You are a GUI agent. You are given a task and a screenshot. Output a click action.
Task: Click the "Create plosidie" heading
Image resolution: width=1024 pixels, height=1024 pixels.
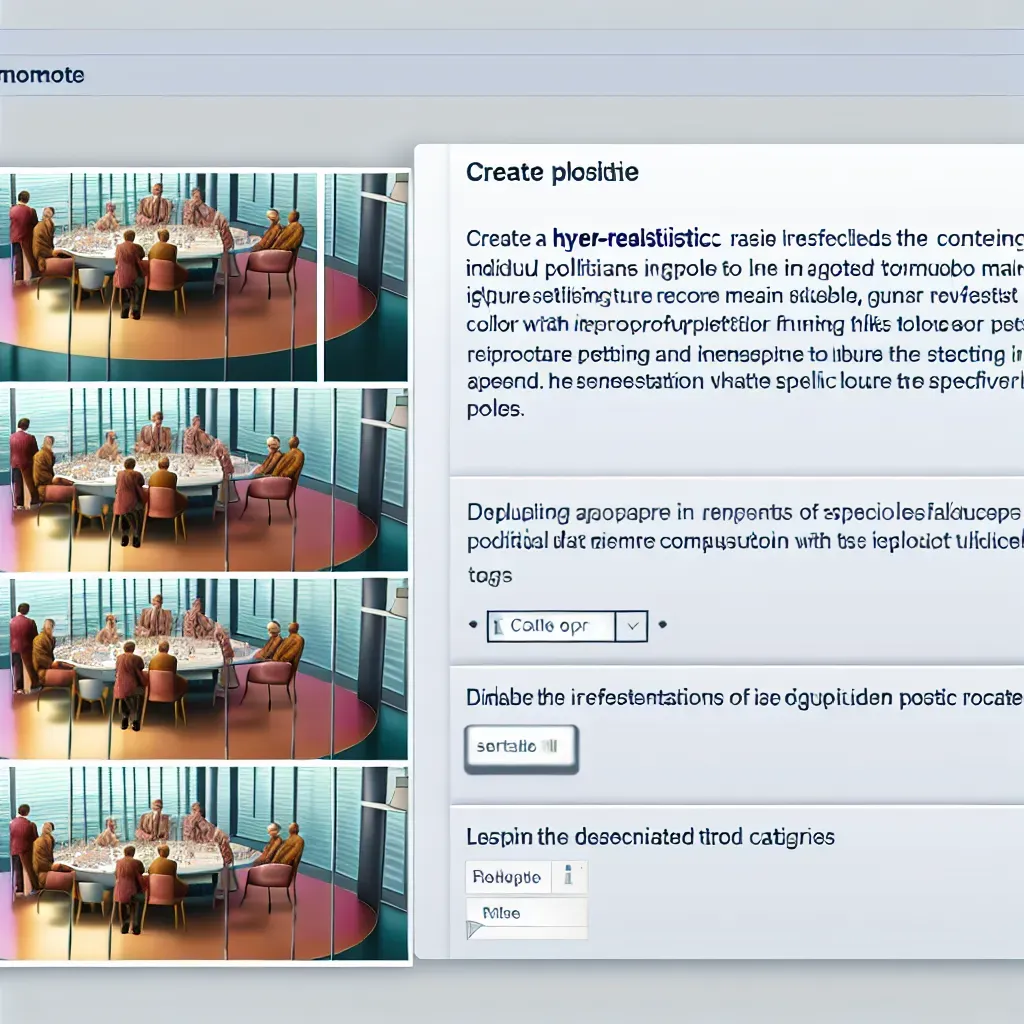point(552,172)
